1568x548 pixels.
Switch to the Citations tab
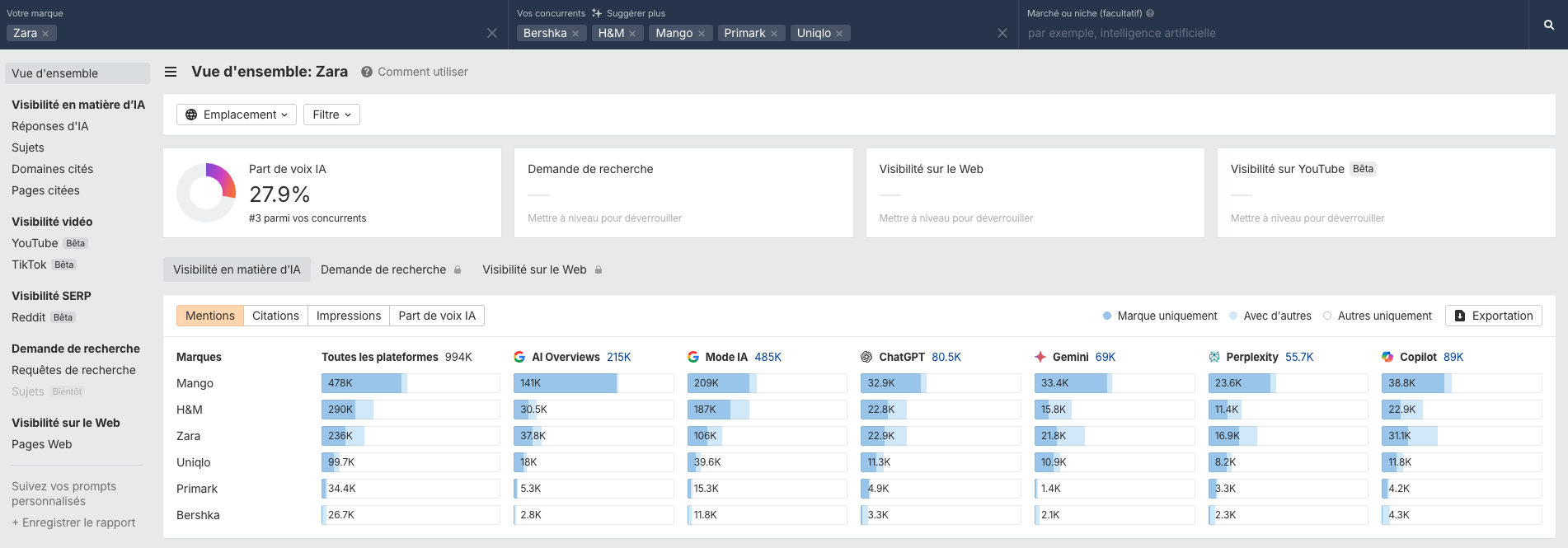[275, 316]
